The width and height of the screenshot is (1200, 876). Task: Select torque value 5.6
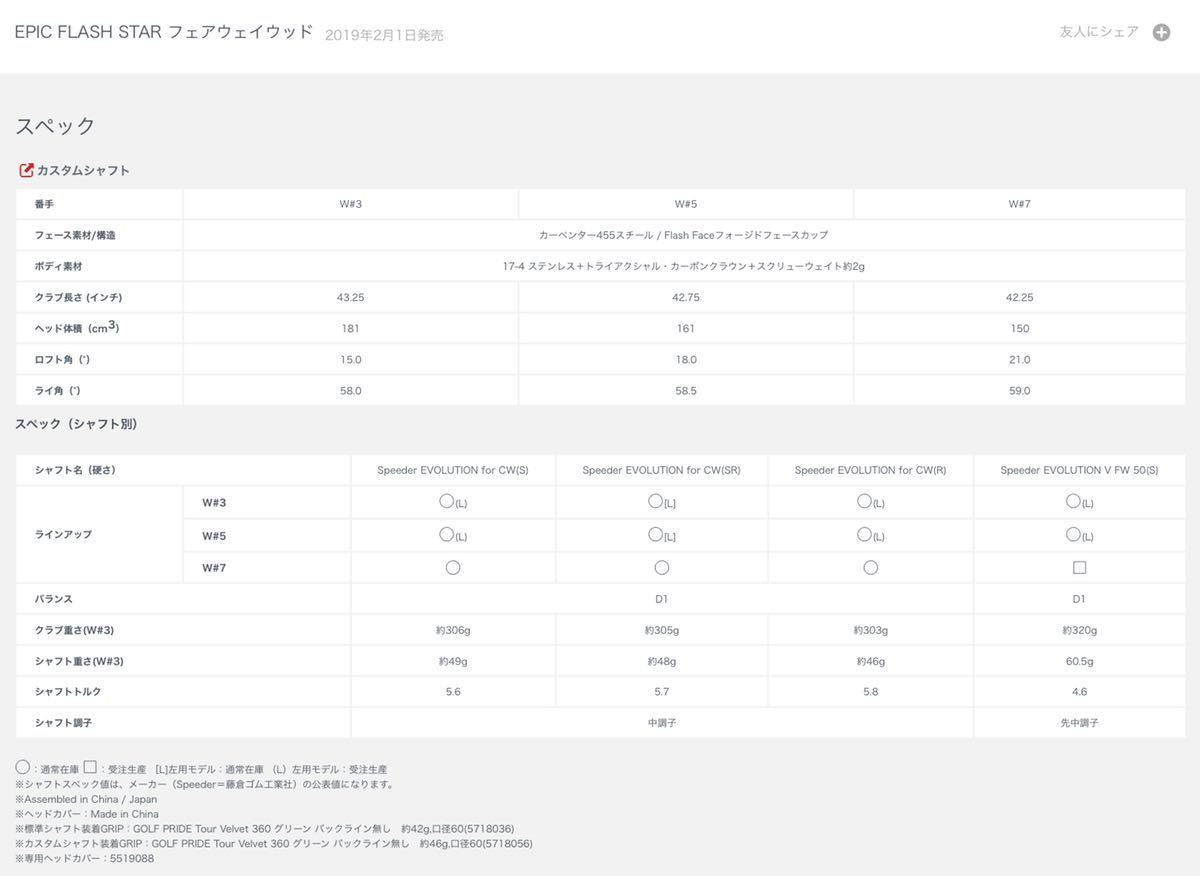click(x=453, y=691)
